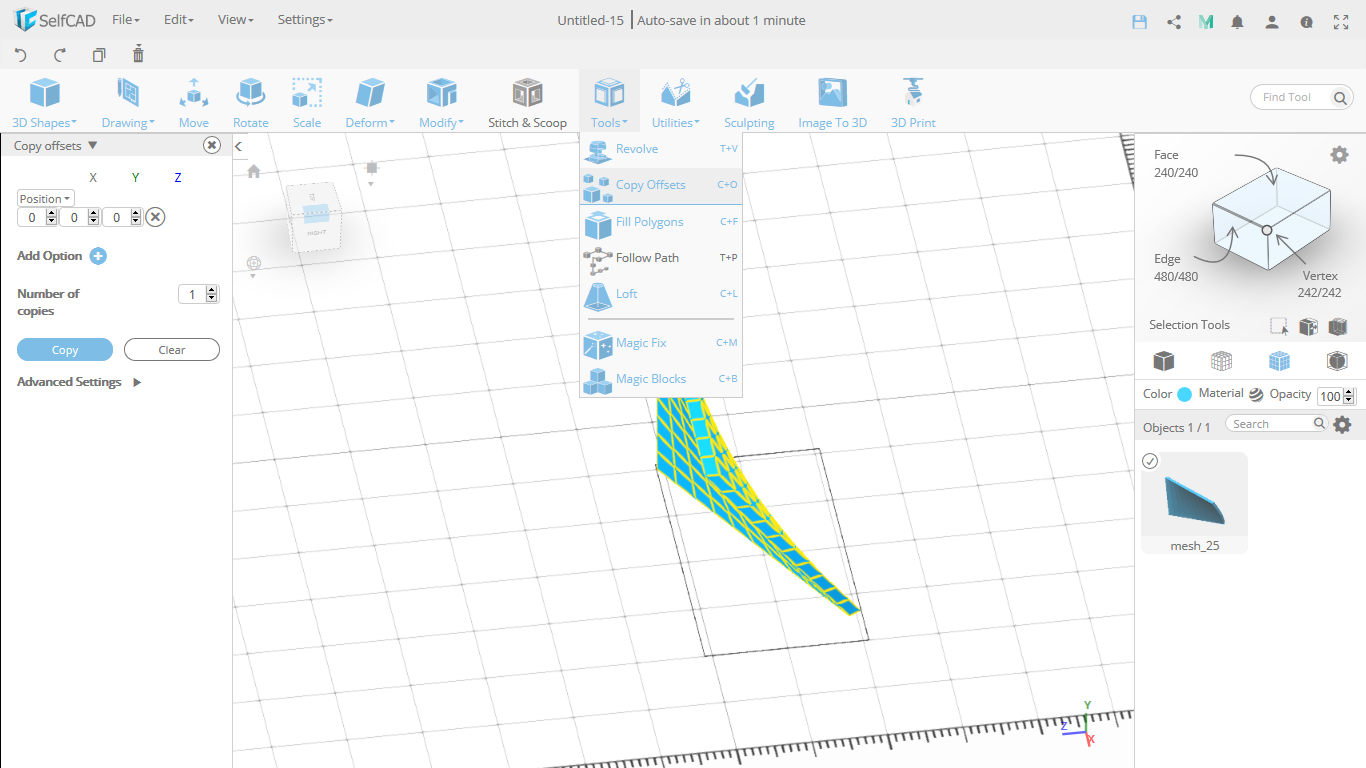Collapse the Copy offsets panel title

(x=56, y=146)
